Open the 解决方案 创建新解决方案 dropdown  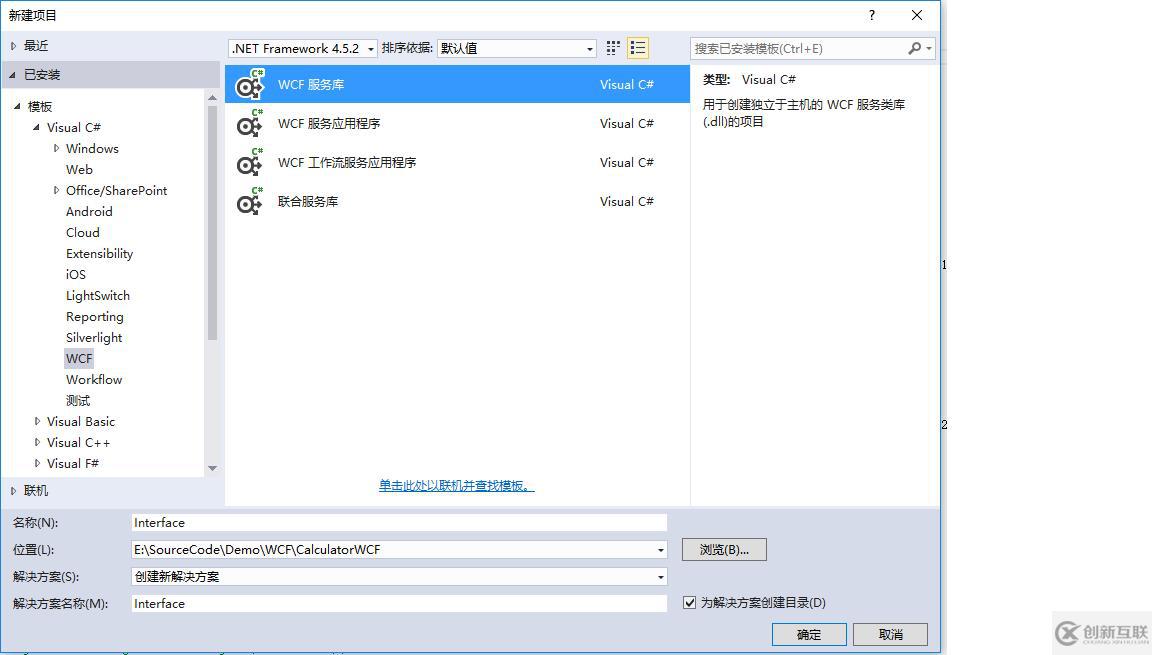point(400,576)
